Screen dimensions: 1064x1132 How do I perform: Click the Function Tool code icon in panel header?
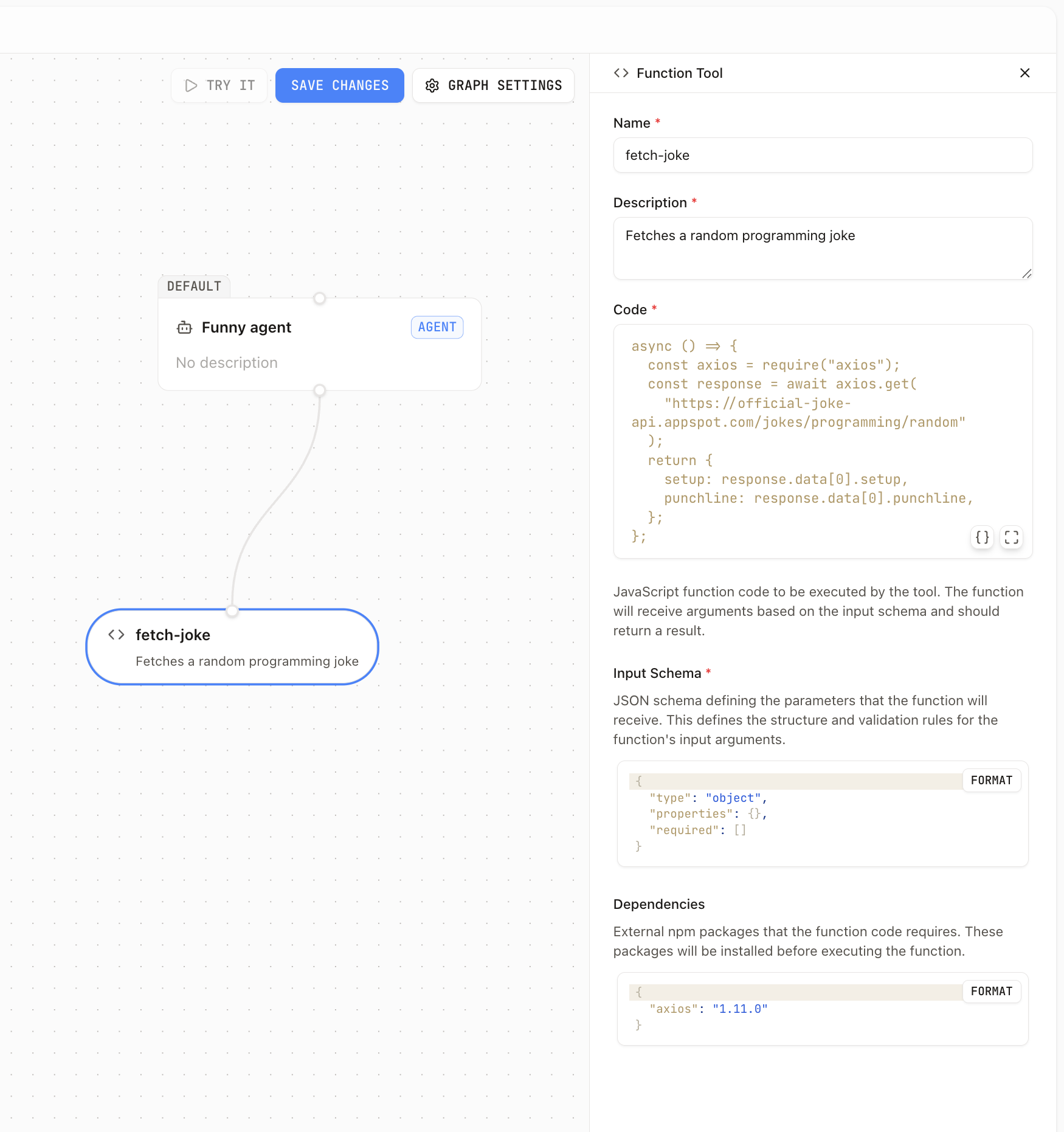(x=621, y=73)
